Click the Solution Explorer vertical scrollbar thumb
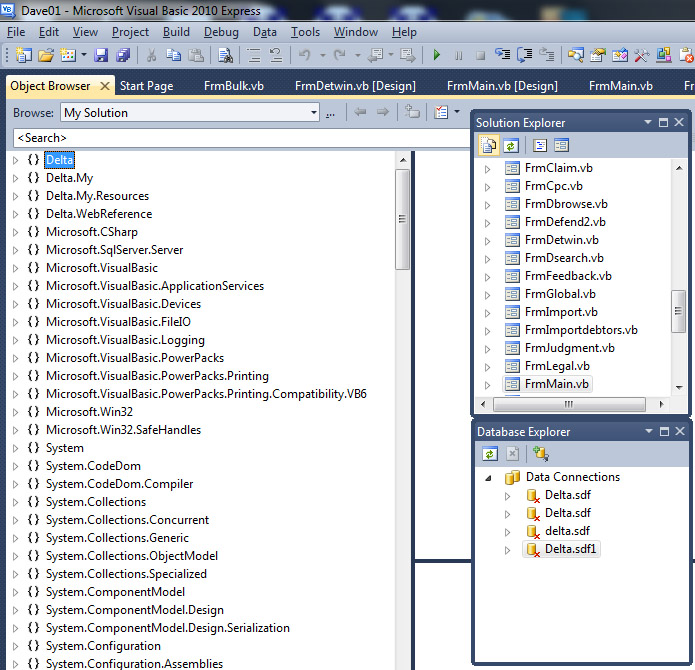Image resolution: width=695 pixels, height=670 pixels. pyautogui.click(x=678, y=311)
